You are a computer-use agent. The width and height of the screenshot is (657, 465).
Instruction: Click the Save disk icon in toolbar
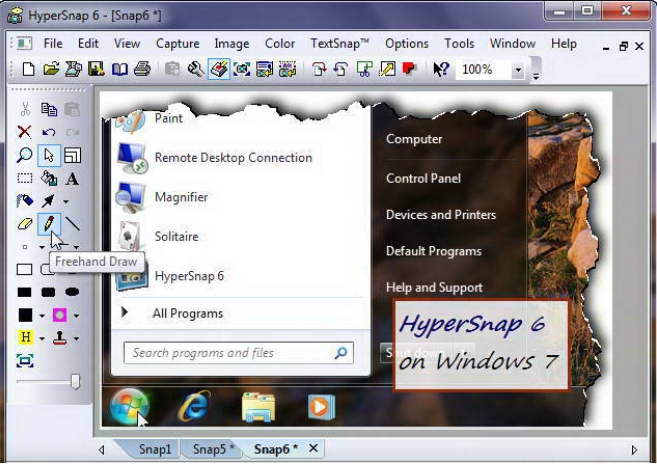(96, 69)
